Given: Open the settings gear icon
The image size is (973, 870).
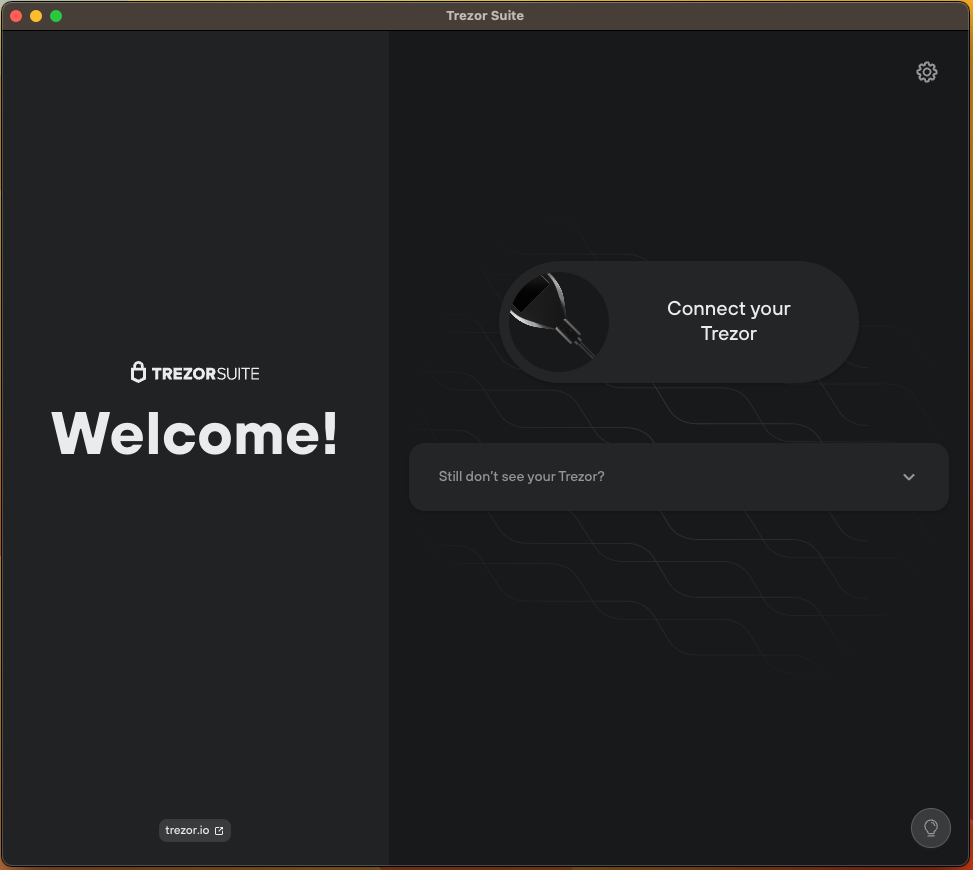Looking at the screenshot, I should pos(926,72).
